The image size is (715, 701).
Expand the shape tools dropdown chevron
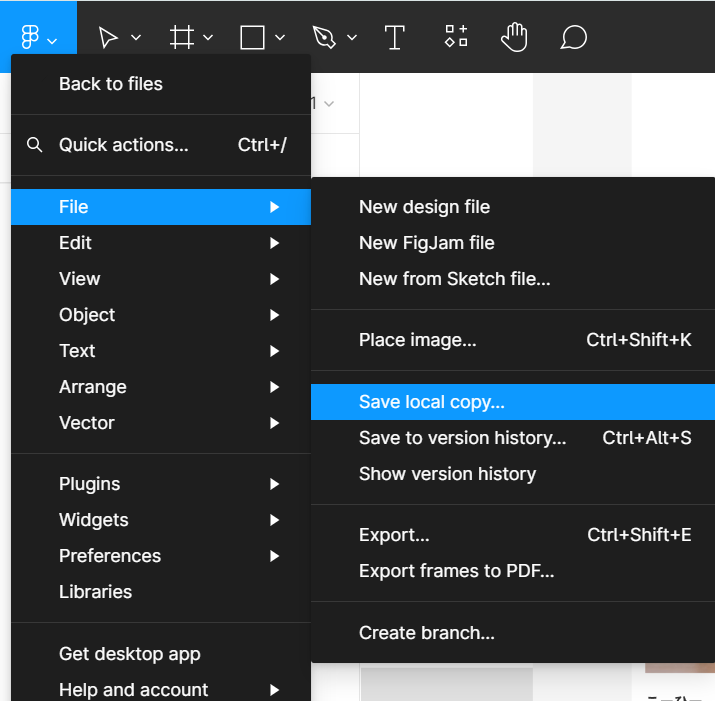pyautogui.click(x=280, y=38)
